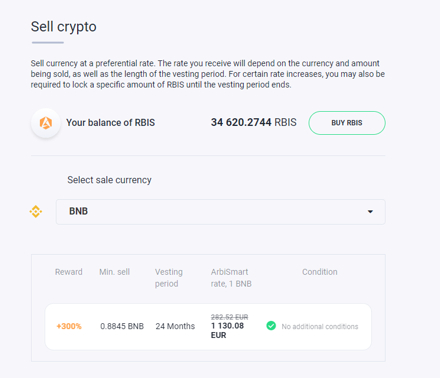Click the Sell crypto page heading
The height and width of the screenshot is (378, 440).
[x=64, y=27]
